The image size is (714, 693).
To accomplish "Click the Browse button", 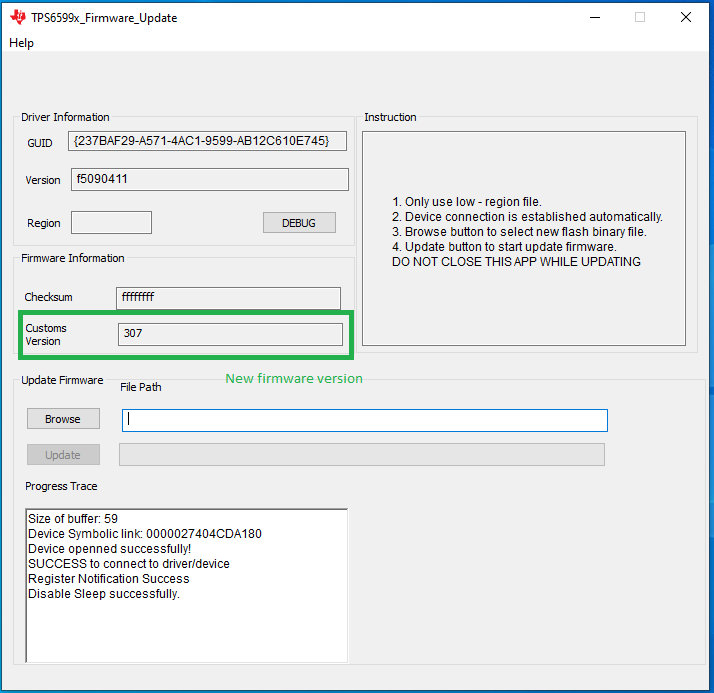I will pos(63,419).
